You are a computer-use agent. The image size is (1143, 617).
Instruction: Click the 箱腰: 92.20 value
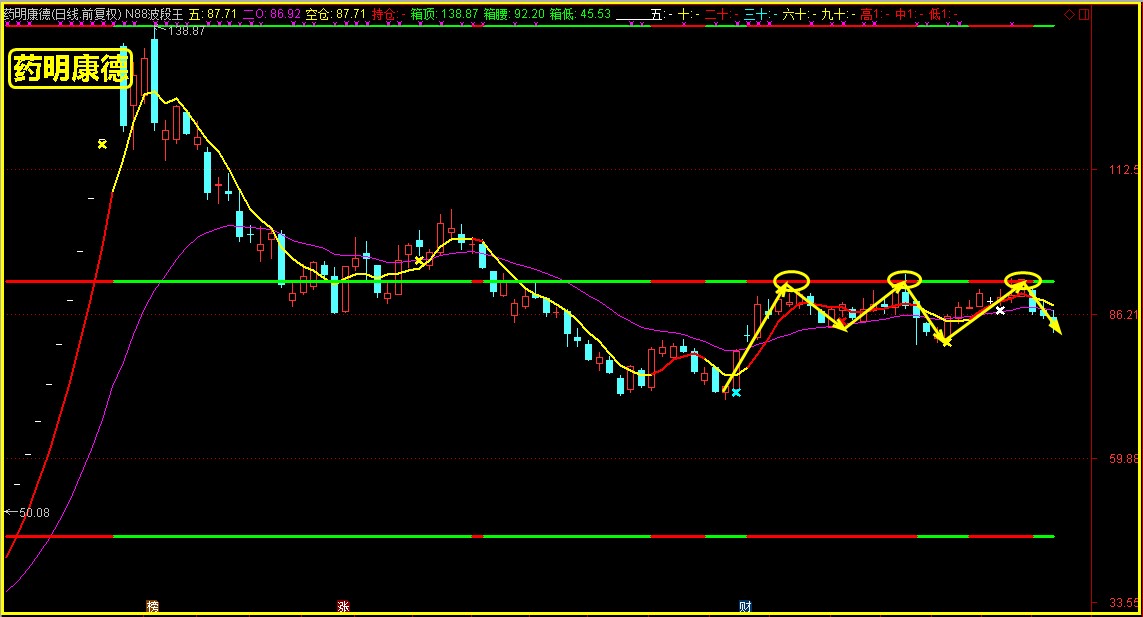[x=514, y=14]
